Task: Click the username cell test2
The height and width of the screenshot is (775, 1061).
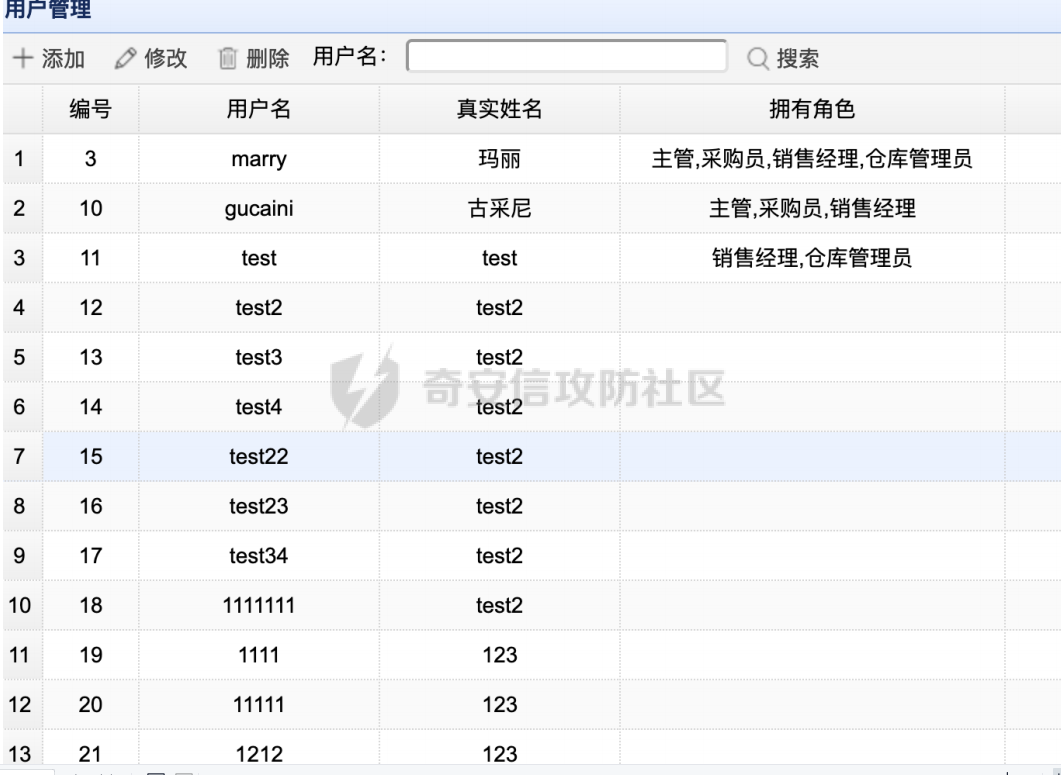Action: click(x=259, y=308)
